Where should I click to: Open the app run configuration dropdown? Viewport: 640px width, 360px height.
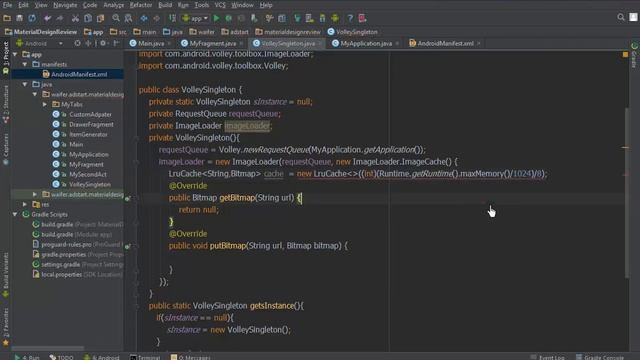(196, 18)
